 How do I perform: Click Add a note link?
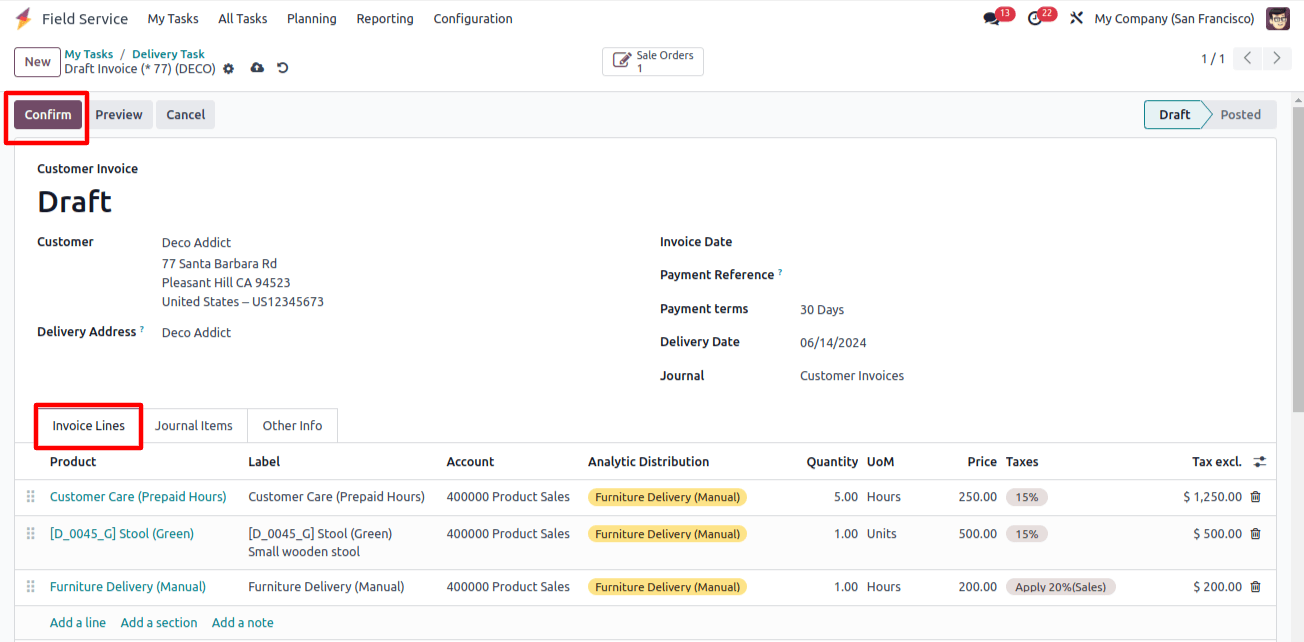click(x=243, y=623)
